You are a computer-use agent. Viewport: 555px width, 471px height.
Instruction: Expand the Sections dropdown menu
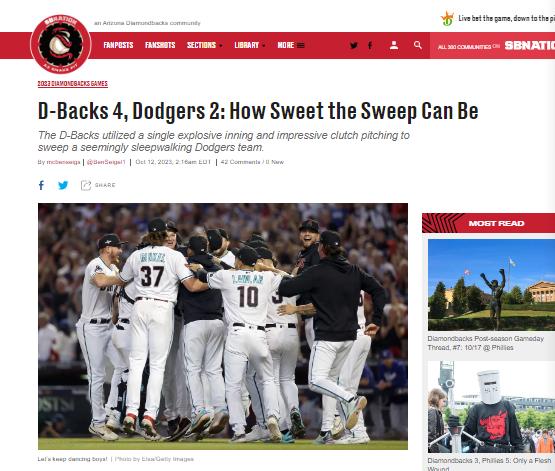[205, 45]
